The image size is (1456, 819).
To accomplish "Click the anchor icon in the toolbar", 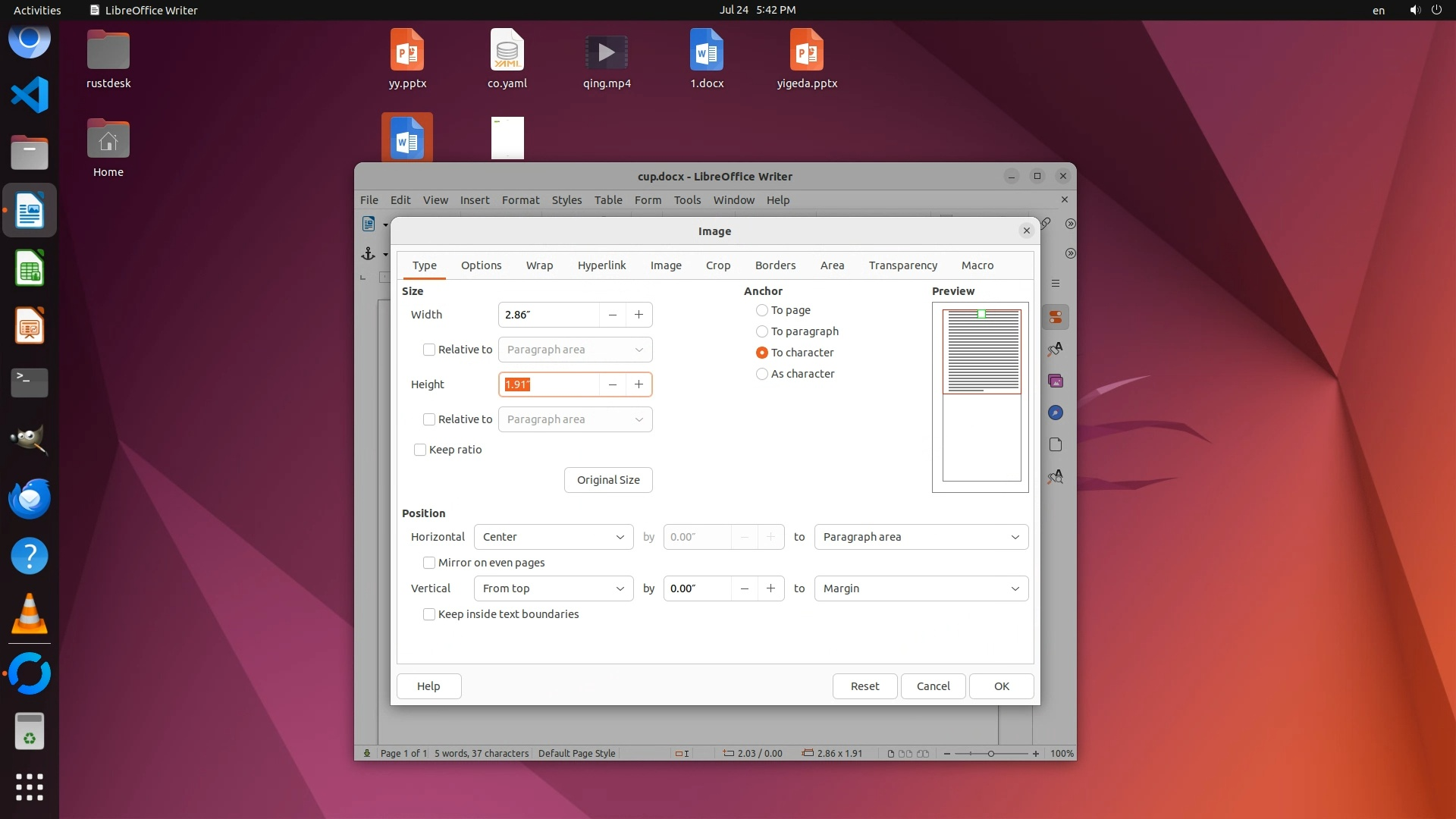I will [369, 254].
